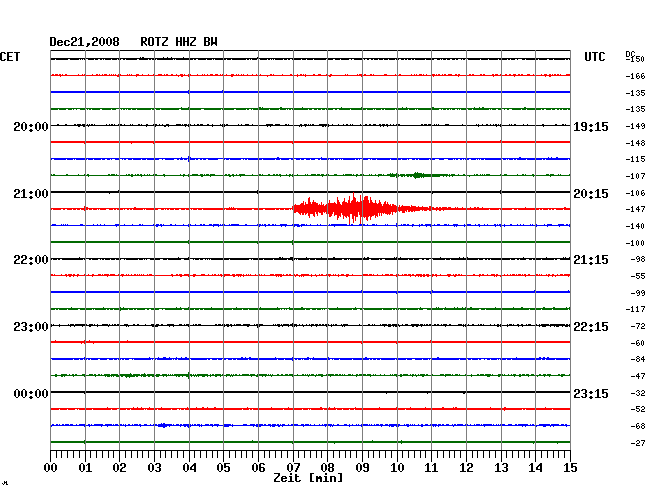The height and width of the screenshot is (494, 650).
Task: Click the 23:15 UTC time label
Action: click(x=591, y=393)
